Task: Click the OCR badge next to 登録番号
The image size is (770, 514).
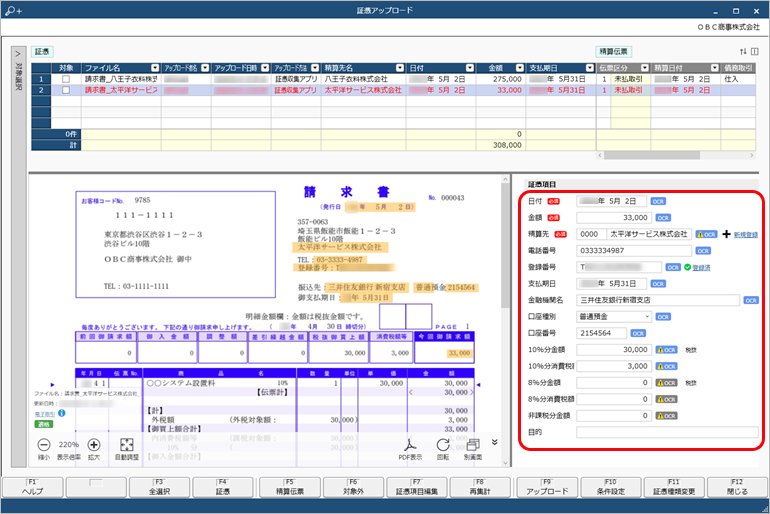Action: click(x=673, y=268)
